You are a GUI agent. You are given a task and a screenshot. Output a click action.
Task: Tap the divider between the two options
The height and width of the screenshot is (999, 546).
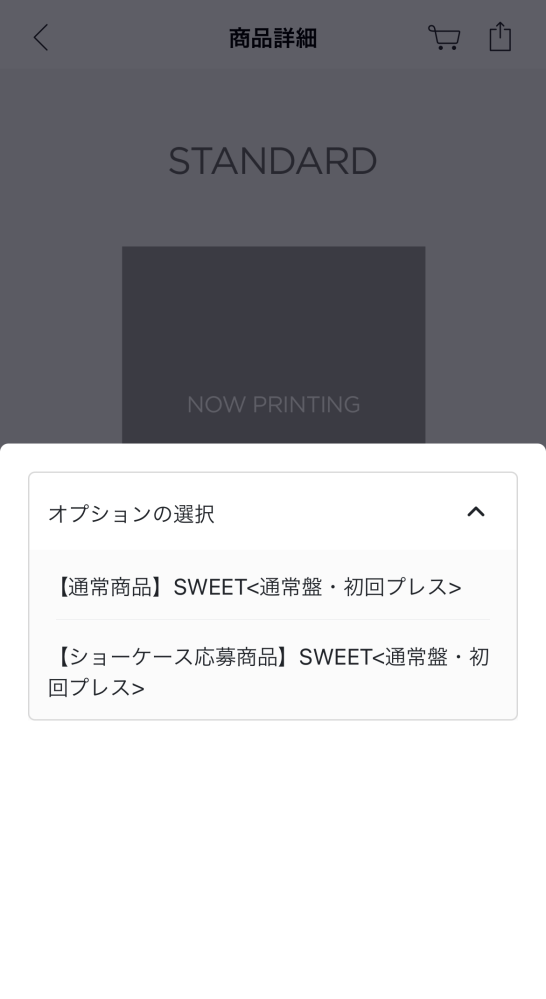click(273, 619)
